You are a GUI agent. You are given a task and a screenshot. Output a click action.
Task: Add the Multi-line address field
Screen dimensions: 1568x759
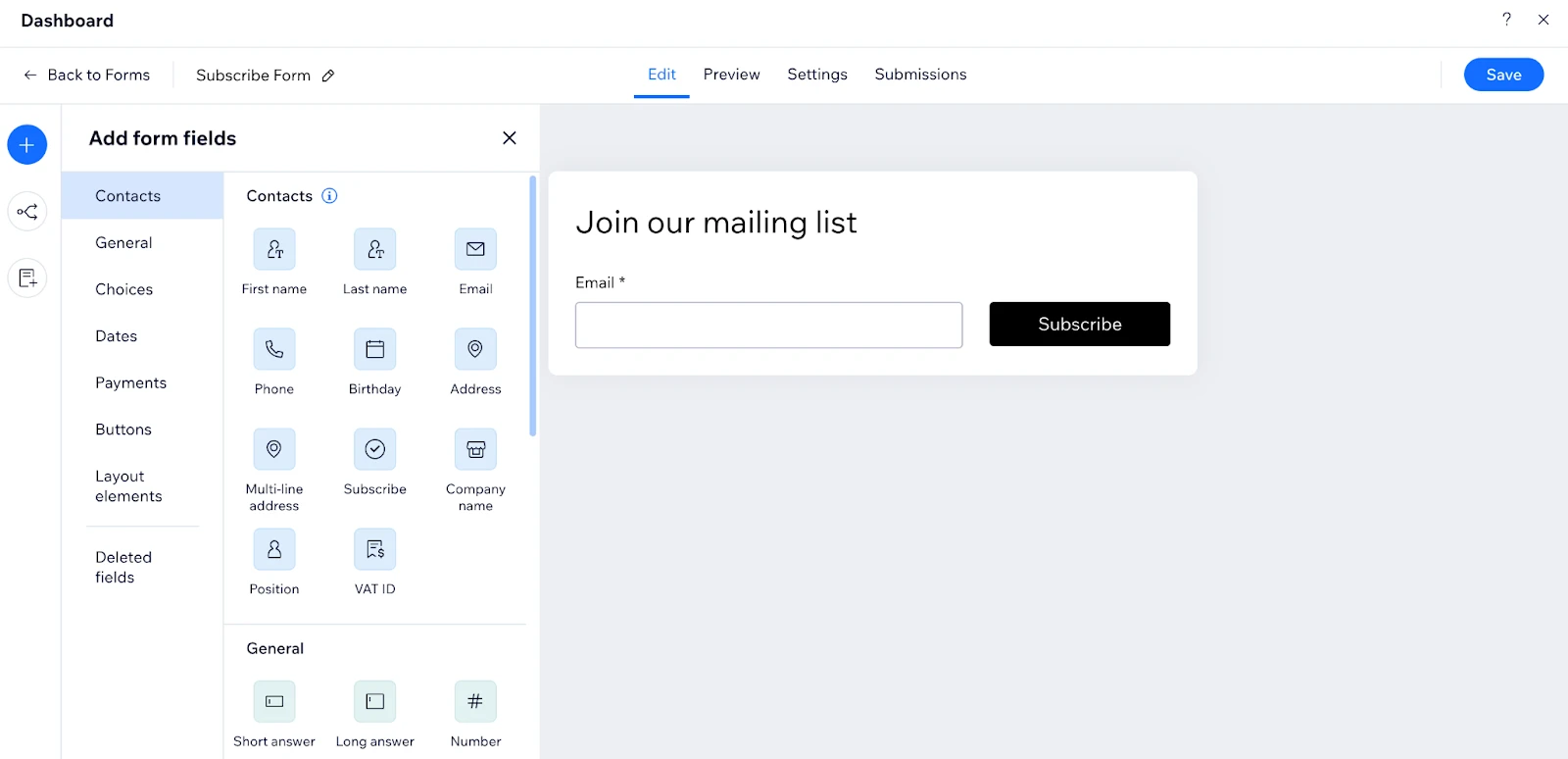click(x=274, y=450)
